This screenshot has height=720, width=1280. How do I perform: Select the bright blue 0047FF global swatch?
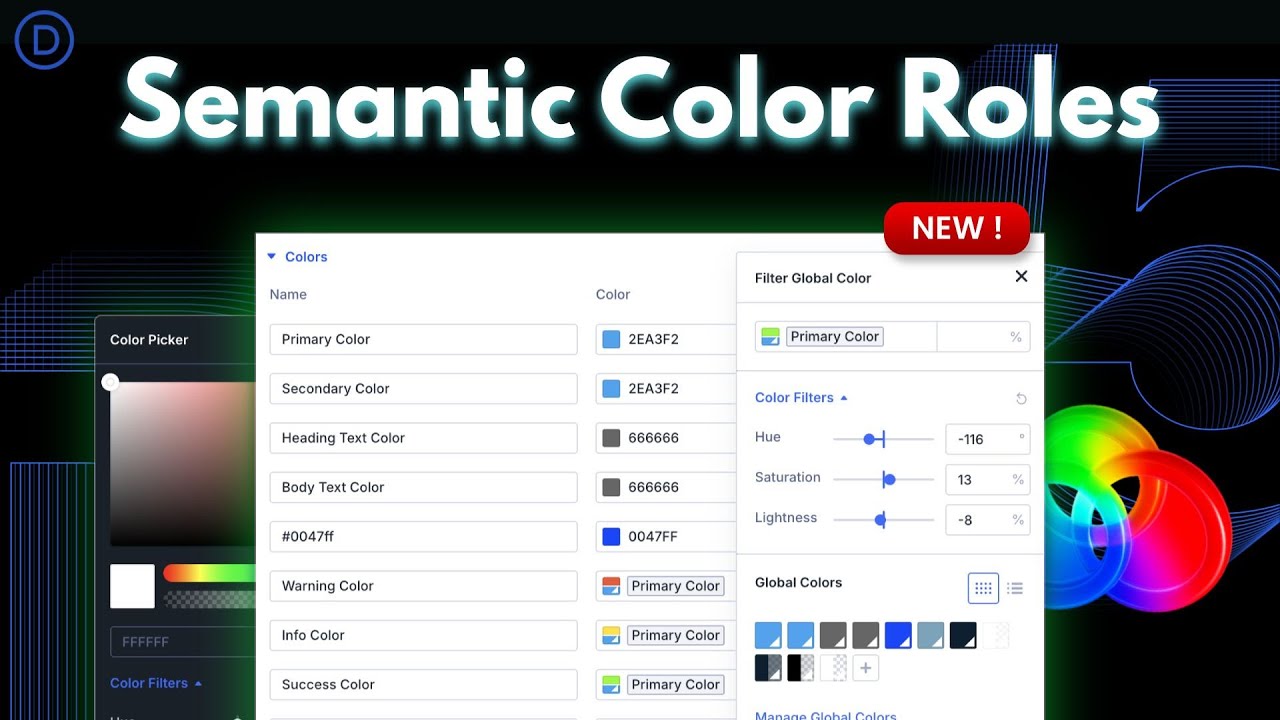coord(898,635)
